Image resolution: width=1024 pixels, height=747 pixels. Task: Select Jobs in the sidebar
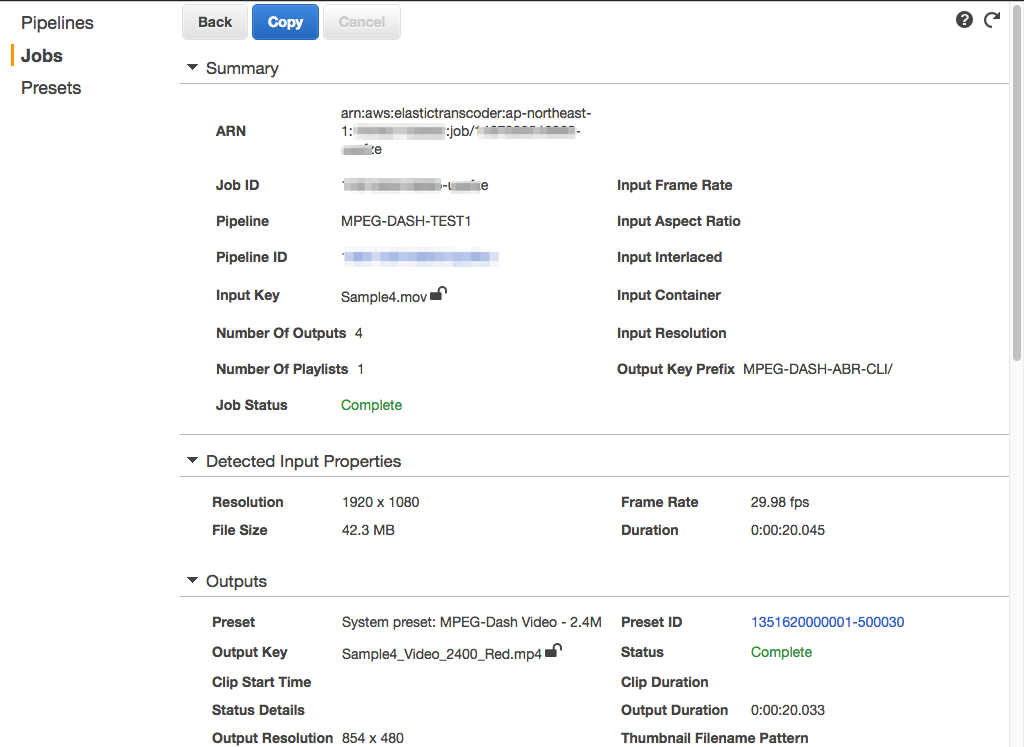pos(40,55)
